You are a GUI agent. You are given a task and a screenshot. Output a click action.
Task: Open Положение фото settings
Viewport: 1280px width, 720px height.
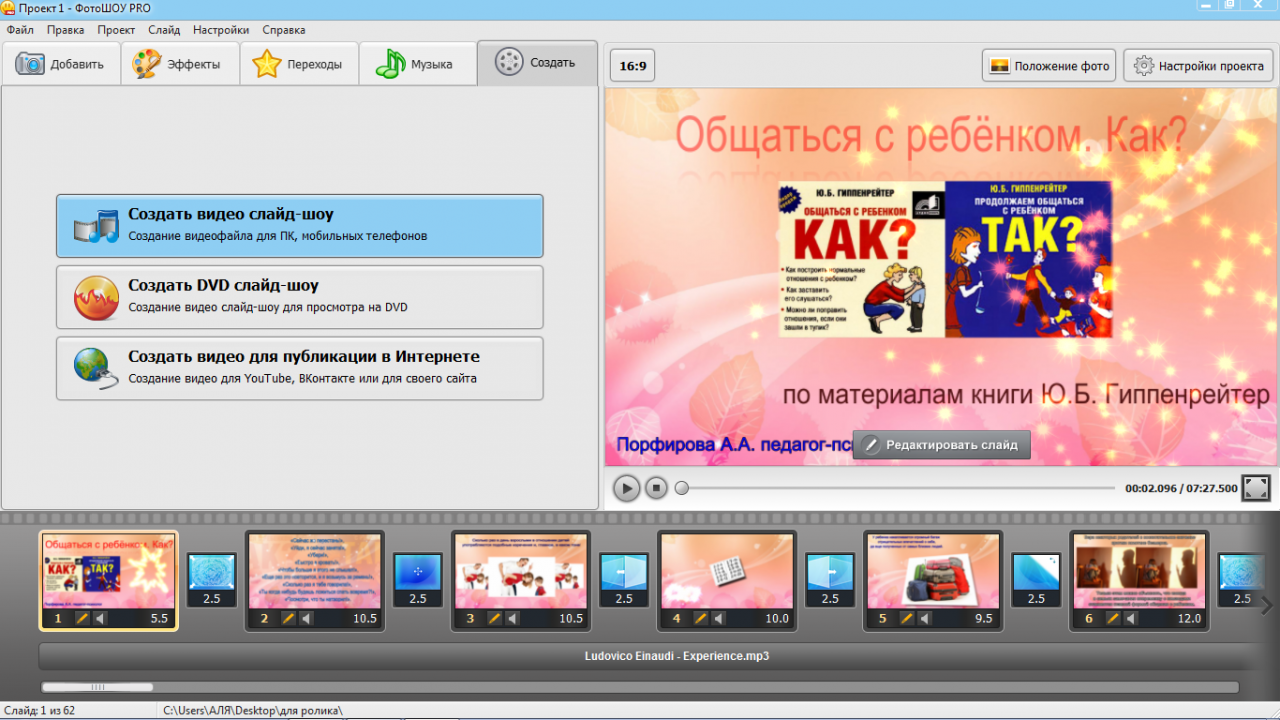[1049, 66]
